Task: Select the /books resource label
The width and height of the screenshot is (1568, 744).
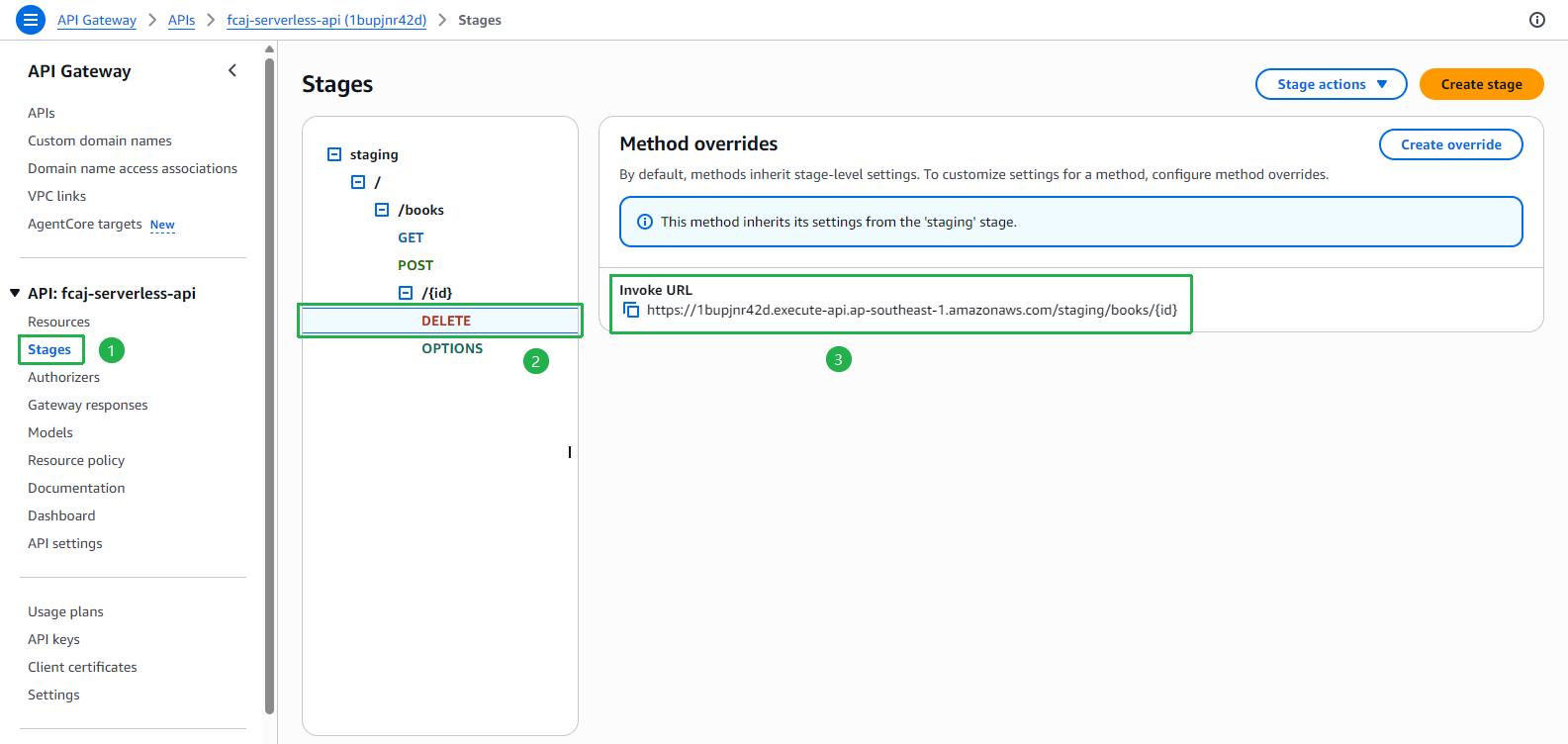Action: 421,210
